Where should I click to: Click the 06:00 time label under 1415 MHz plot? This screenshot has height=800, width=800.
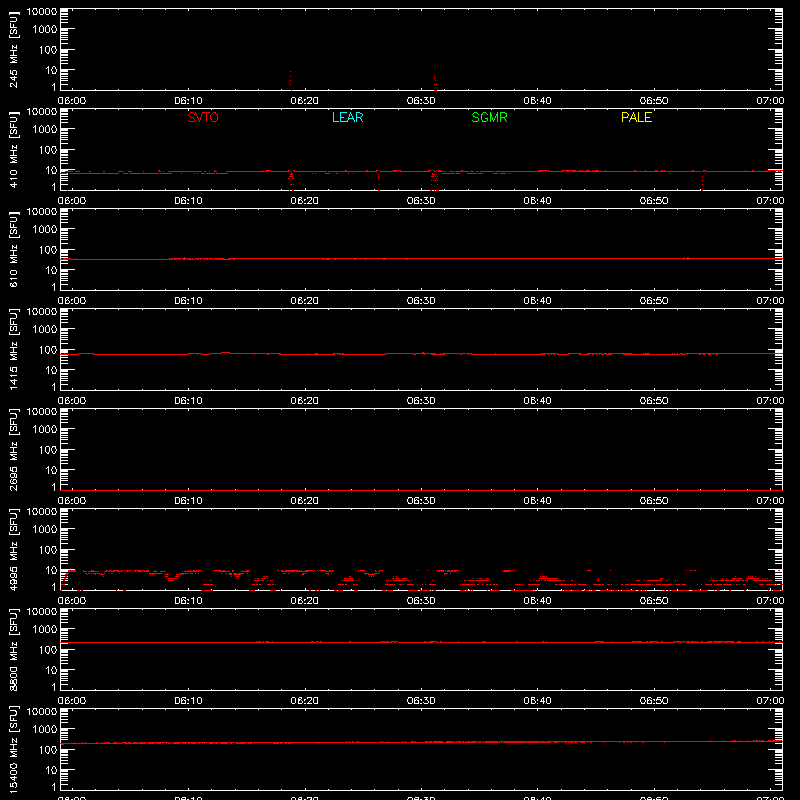click(72, 401)
